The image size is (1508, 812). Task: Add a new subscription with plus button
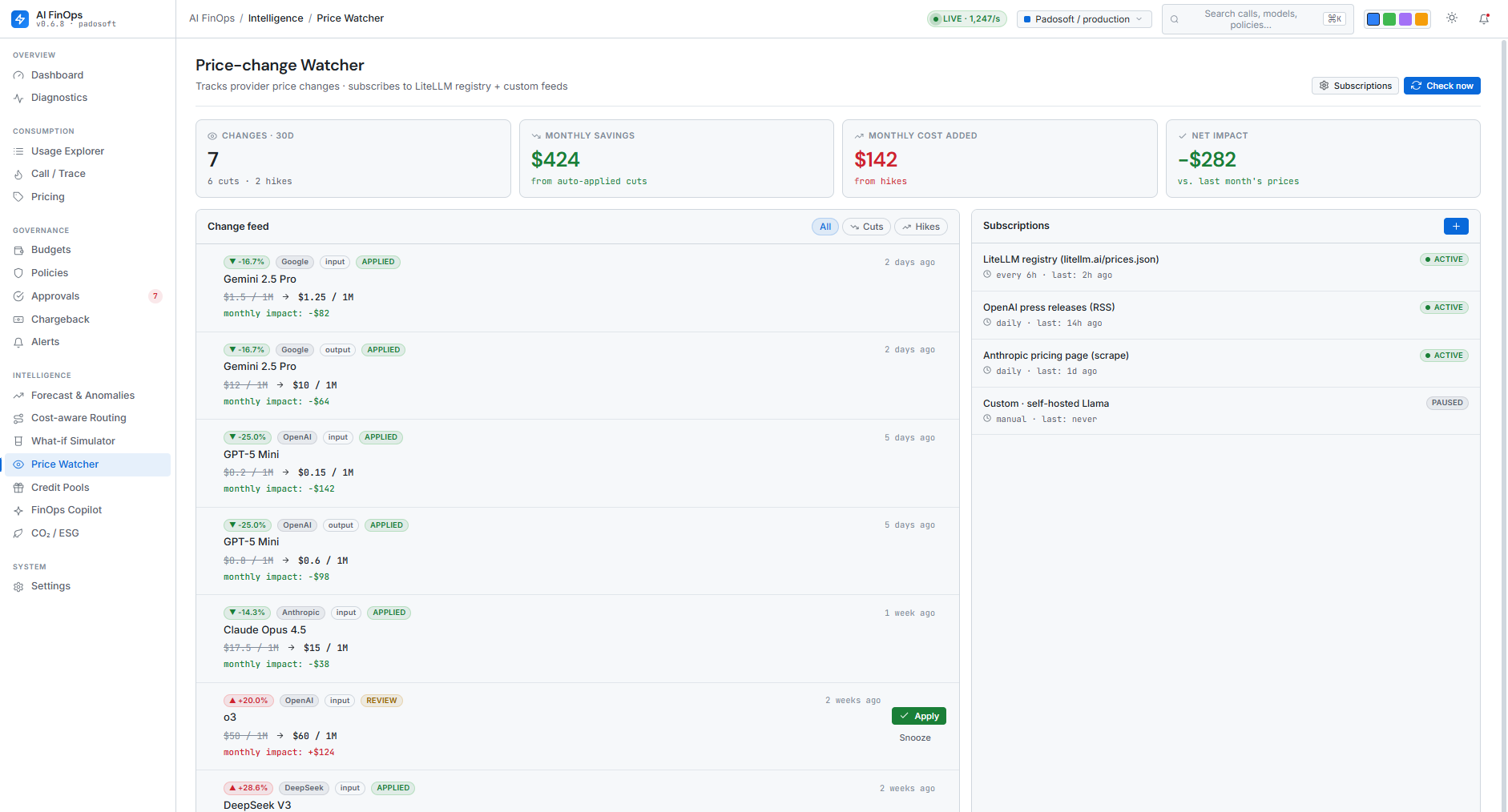pyautogui.click(x=1456, y=226)
